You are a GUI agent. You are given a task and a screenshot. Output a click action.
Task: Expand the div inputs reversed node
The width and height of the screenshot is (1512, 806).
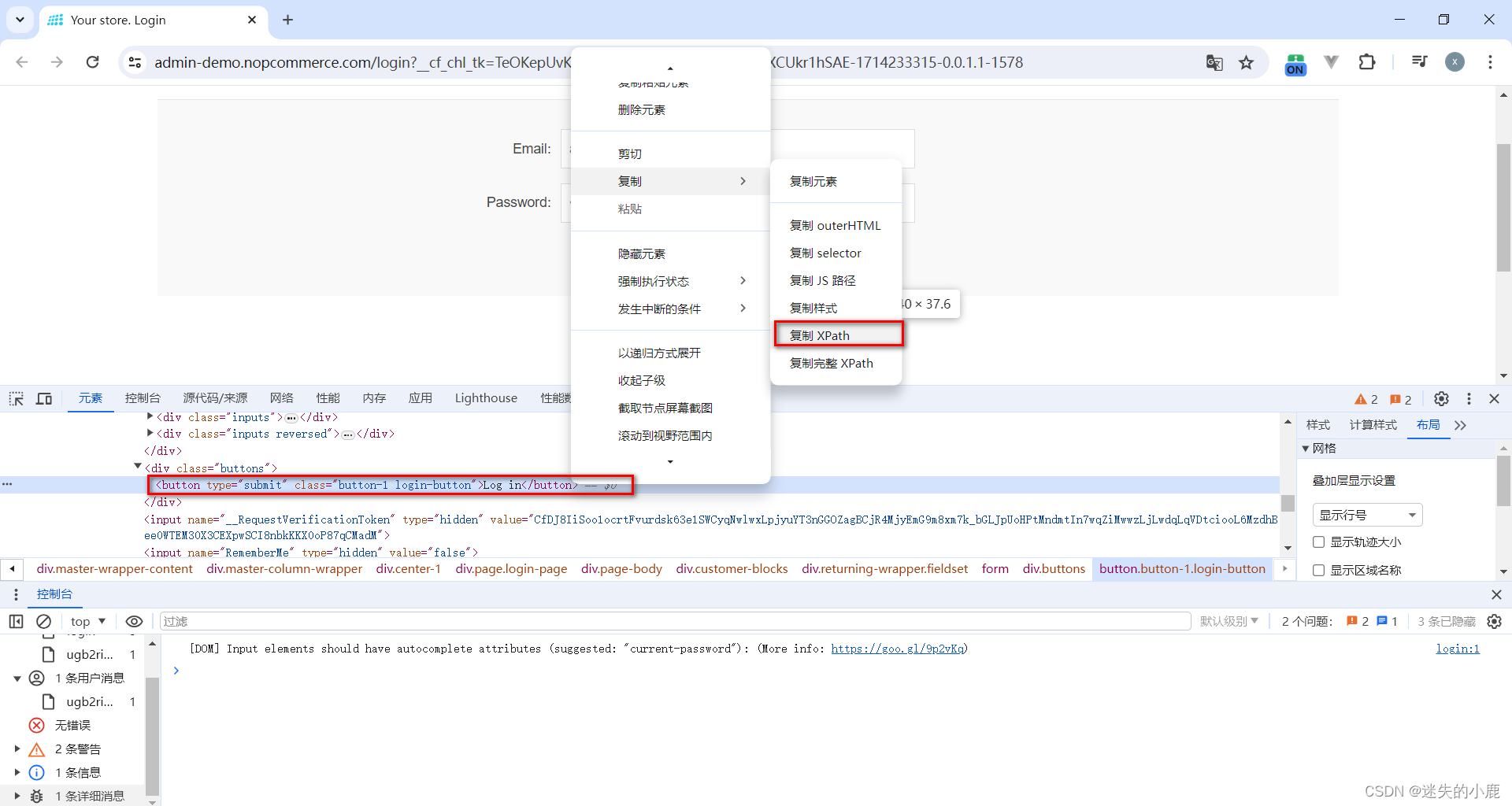point(150,433)
